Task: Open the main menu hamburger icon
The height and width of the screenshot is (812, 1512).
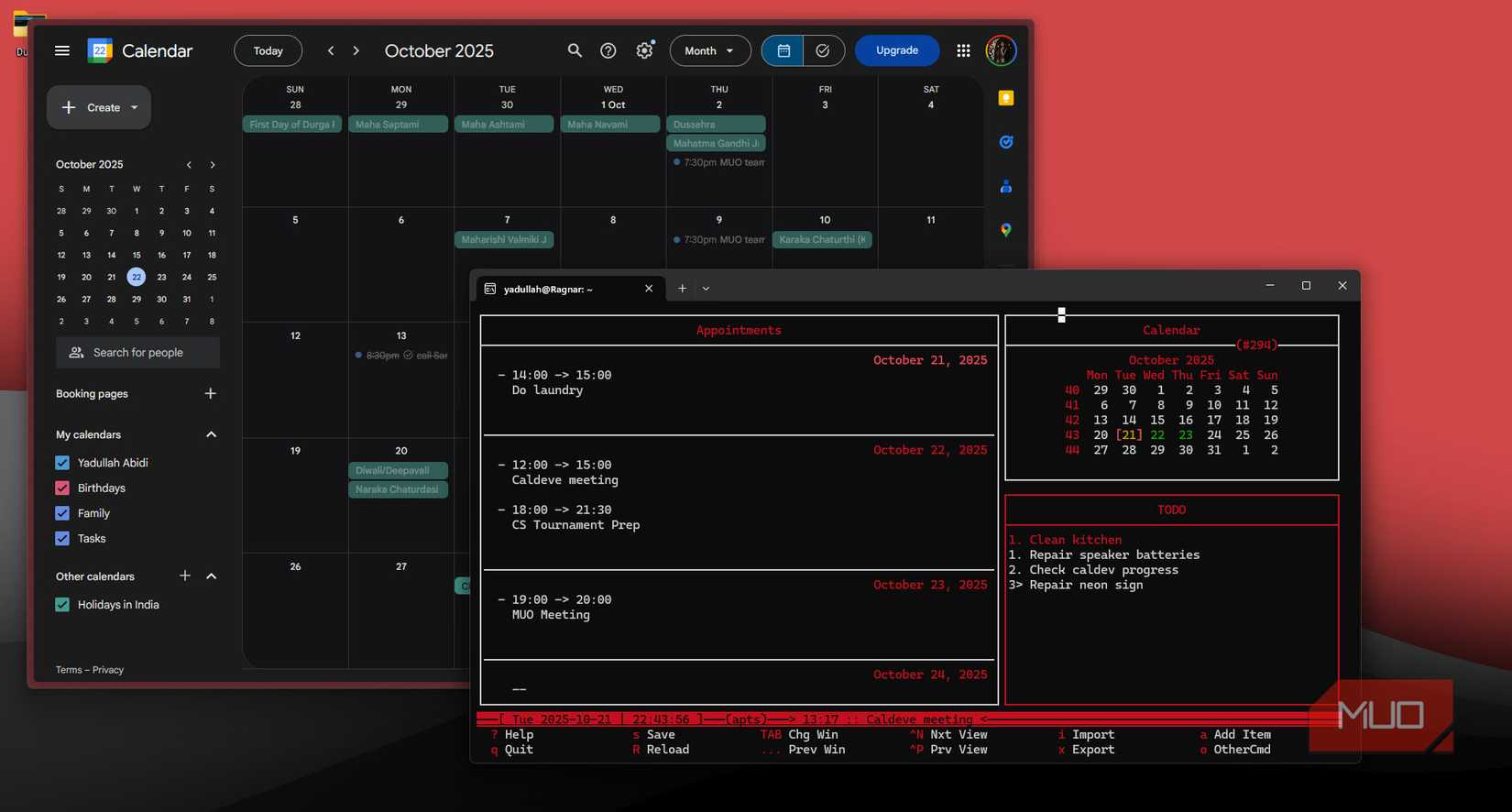Action: click(62, 50)
